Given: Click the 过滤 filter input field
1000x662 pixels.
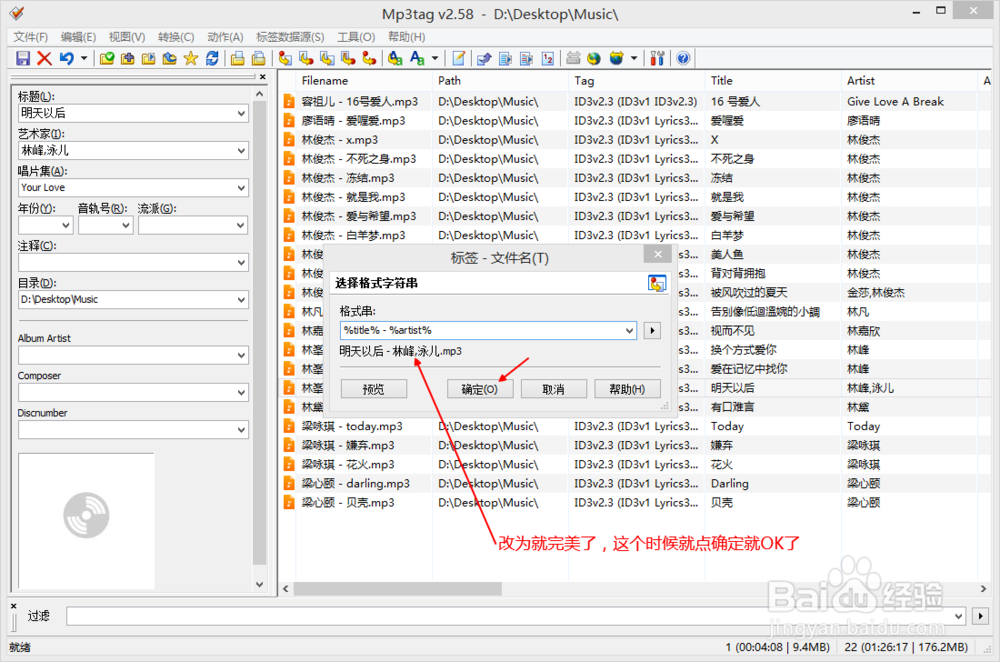Looking at the screenshot, I should 515,616.
